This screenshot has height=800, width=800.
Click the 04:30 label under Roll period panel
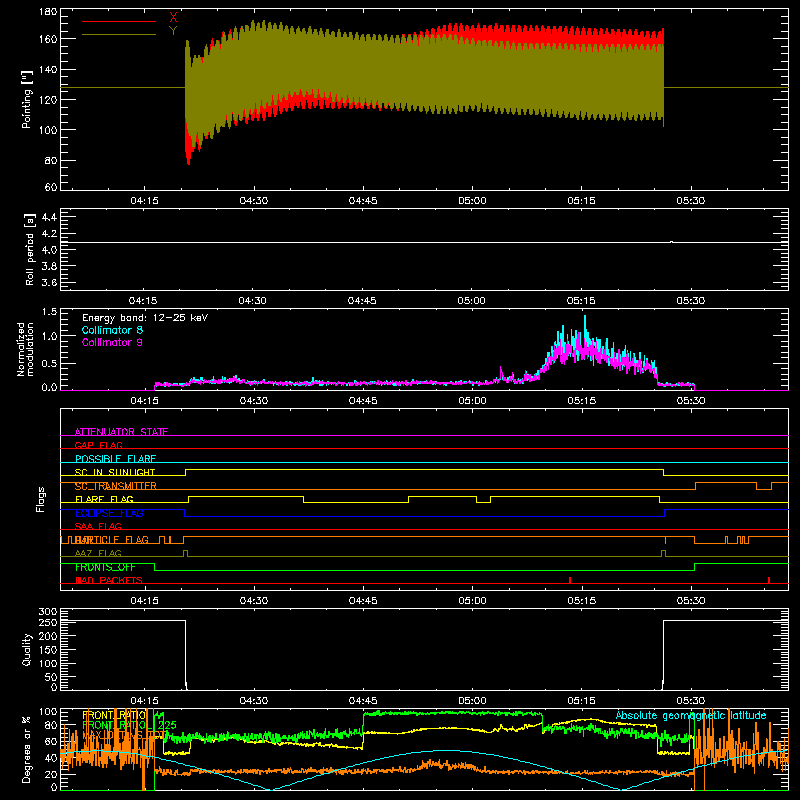pyautogui.click(x=253, y=301)
